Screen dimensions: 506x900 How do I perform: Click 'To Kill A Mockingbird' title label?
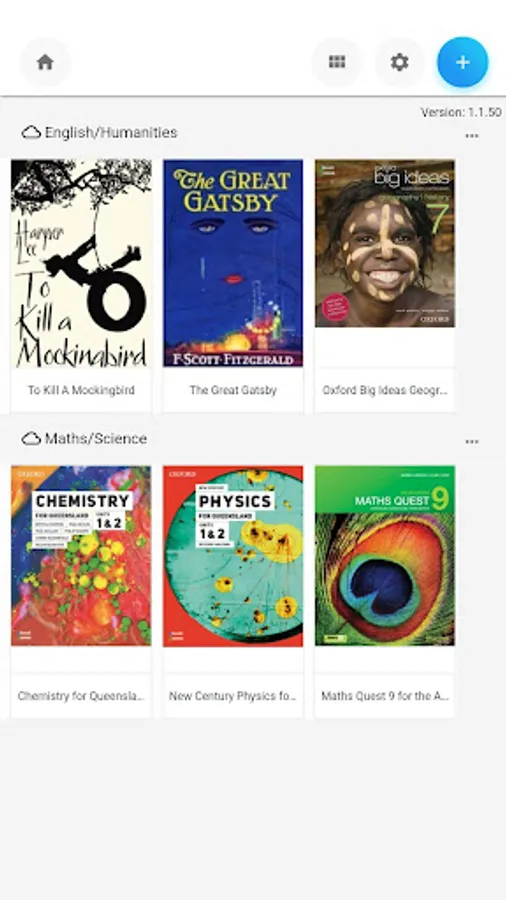(81, 390)
